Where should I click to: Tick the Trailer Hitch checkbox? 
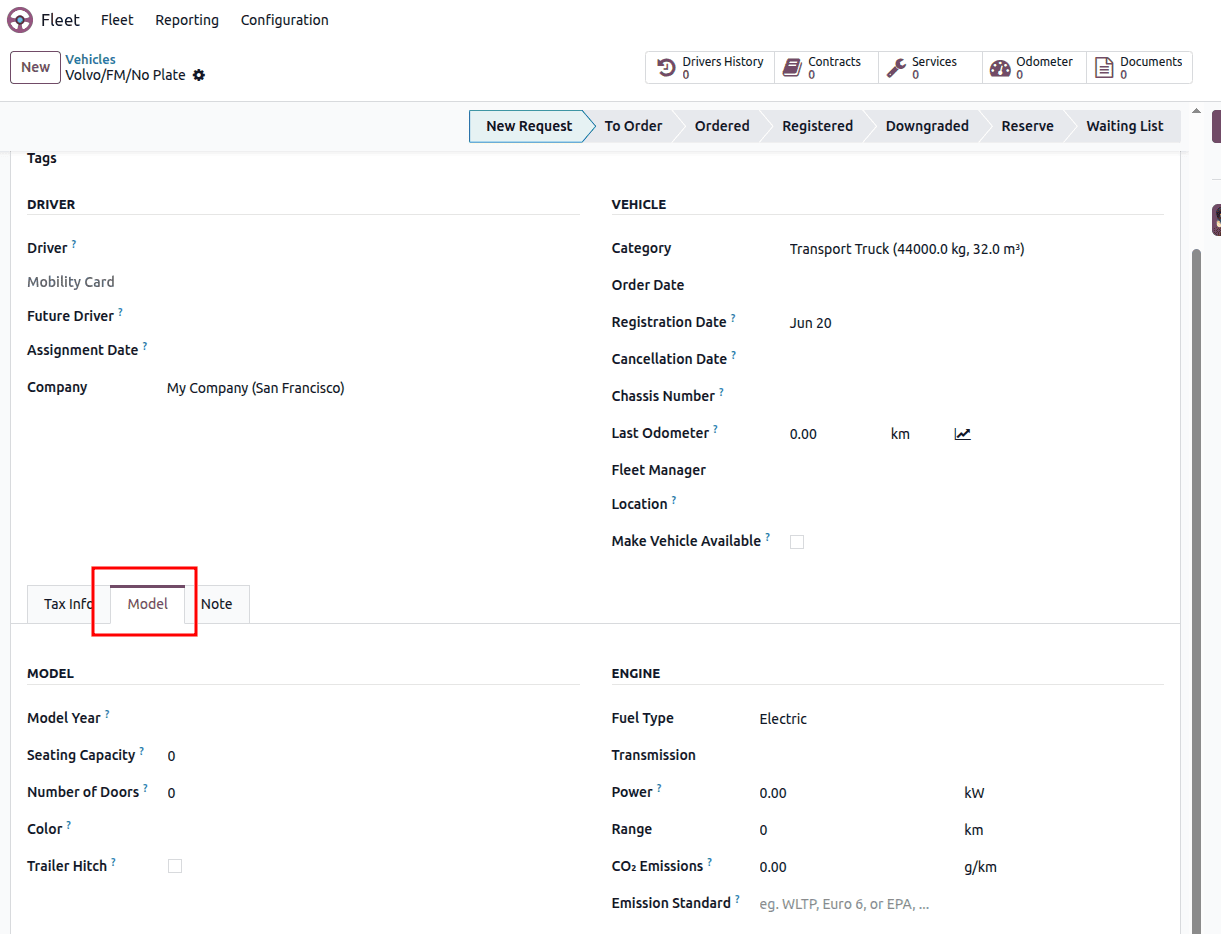coord(175,866)
